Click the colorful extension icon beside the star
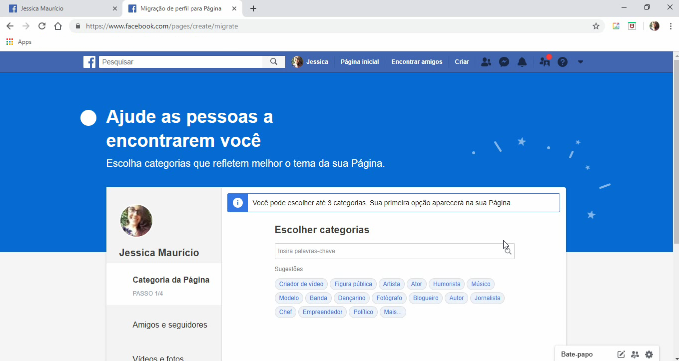Screen dimensions: 679x361 click(x=616, y=26)
